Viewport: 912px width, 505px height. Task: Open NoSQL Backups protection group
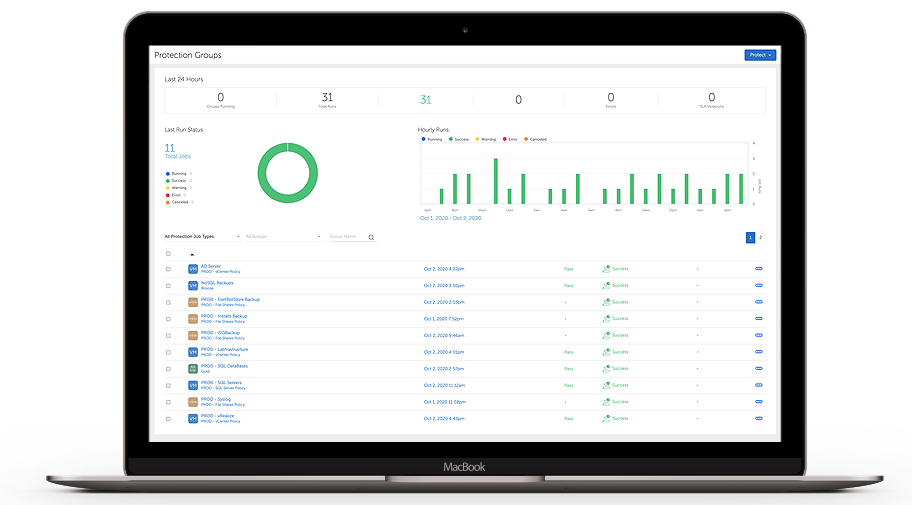[x=217, y=283]
